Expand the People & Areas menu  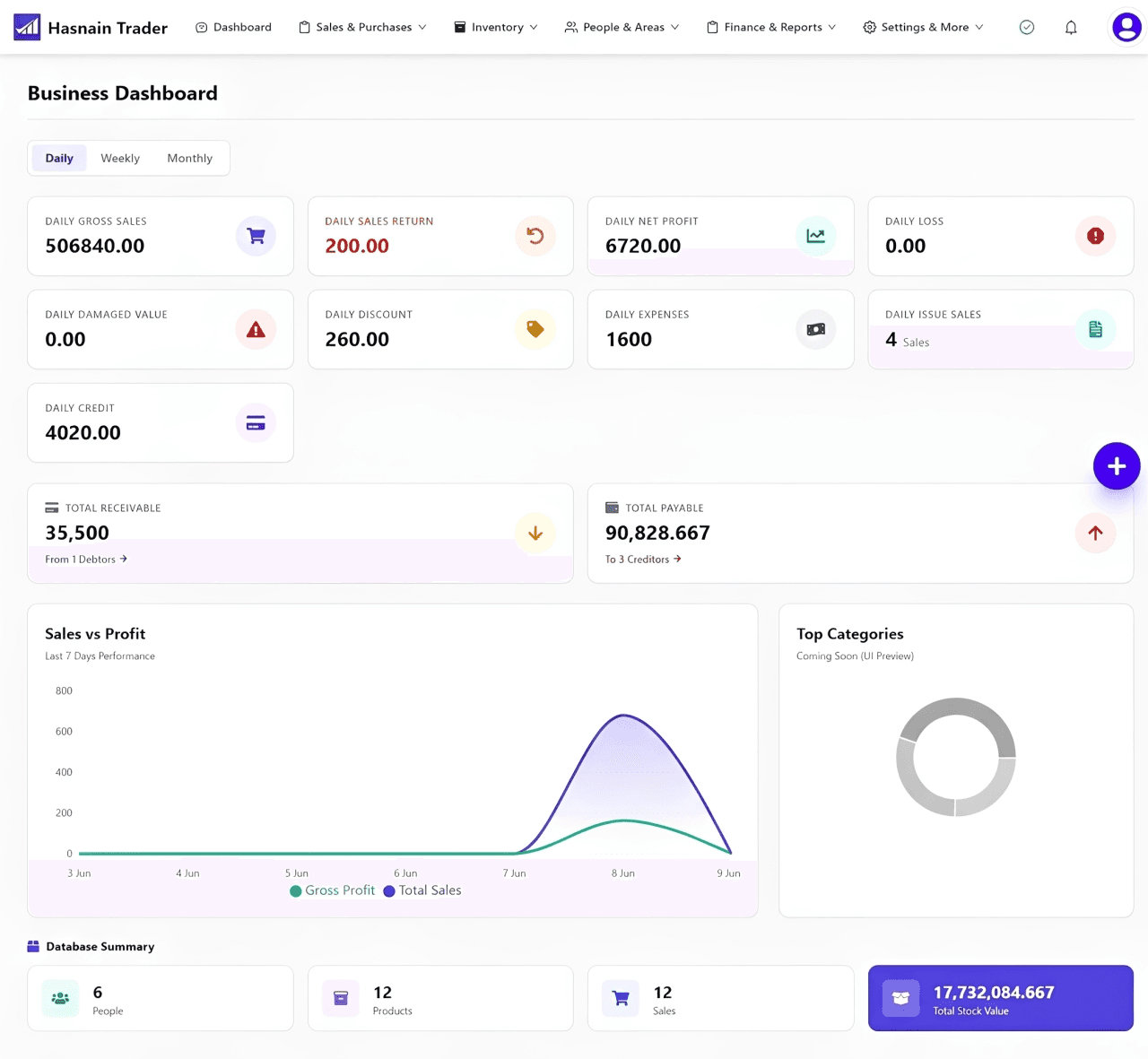(x=622, y=27)
